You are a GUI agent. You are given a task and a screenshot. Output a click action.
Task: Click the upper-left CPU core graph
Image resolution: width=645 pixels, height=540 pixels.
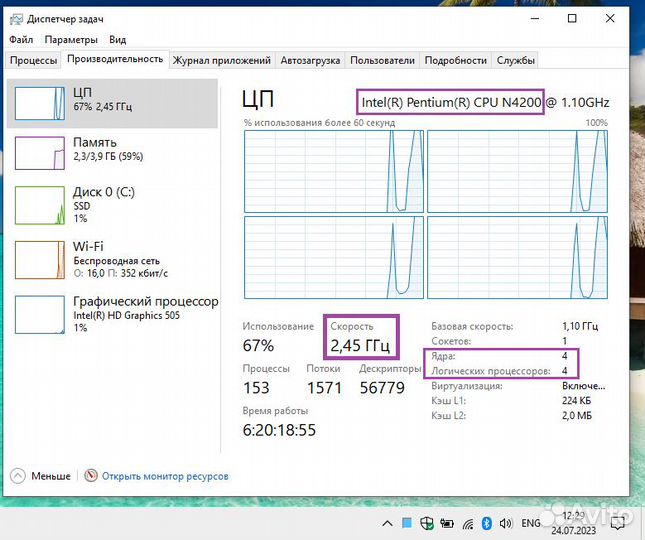point(334,171)
